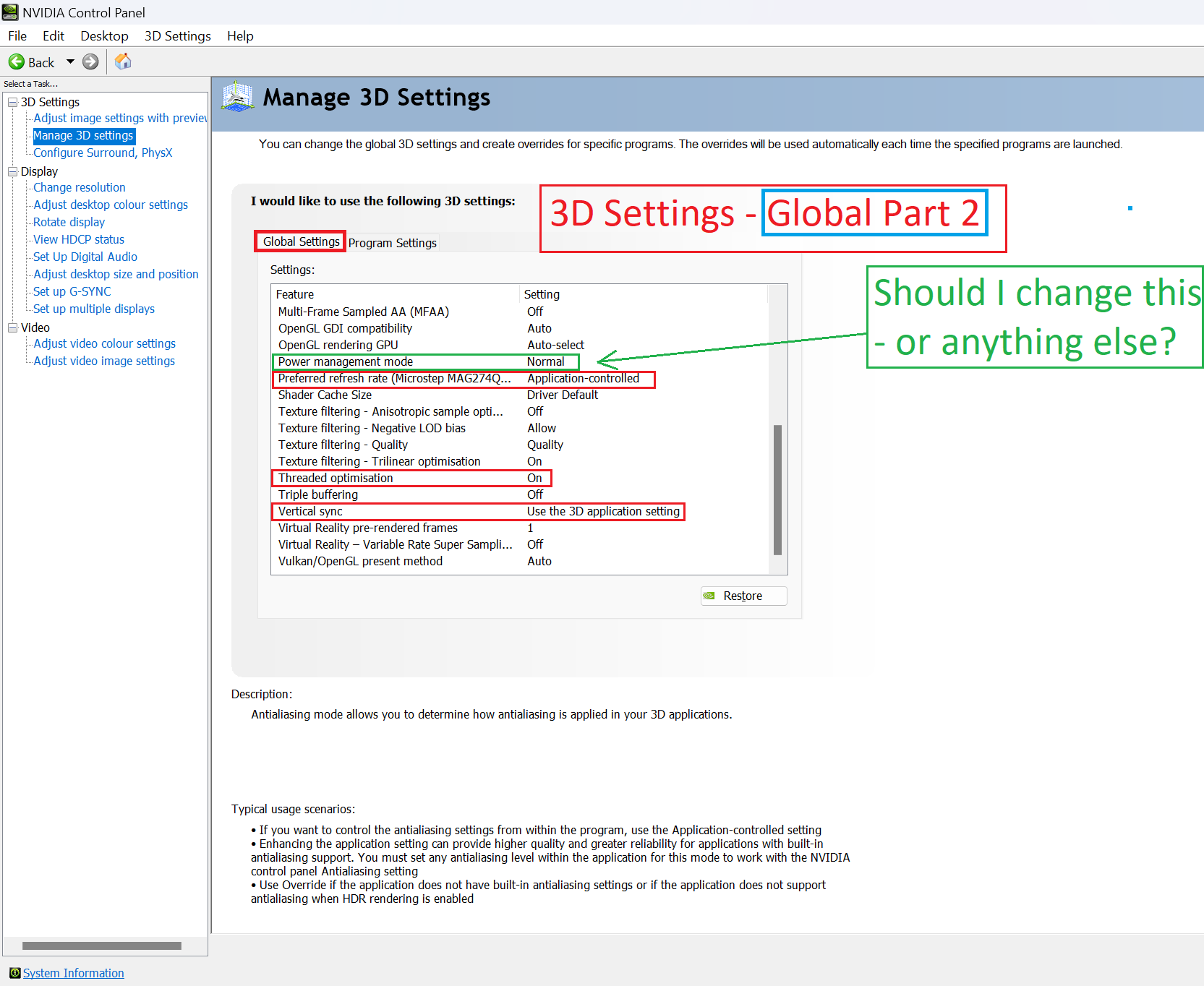
Task: Click the task pane horizontal scrollbar thumb
Action: tap(102, 946)
